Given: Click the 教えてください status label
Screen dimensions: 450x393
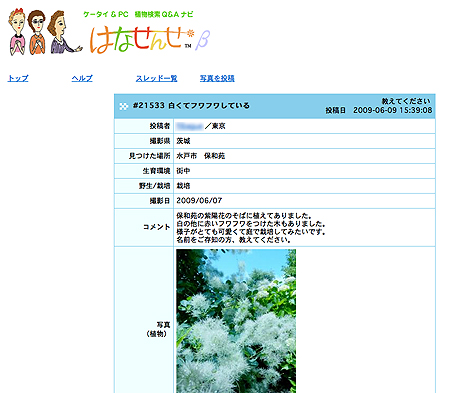Looking at the screenshot, I should click(x=406, y=101).
